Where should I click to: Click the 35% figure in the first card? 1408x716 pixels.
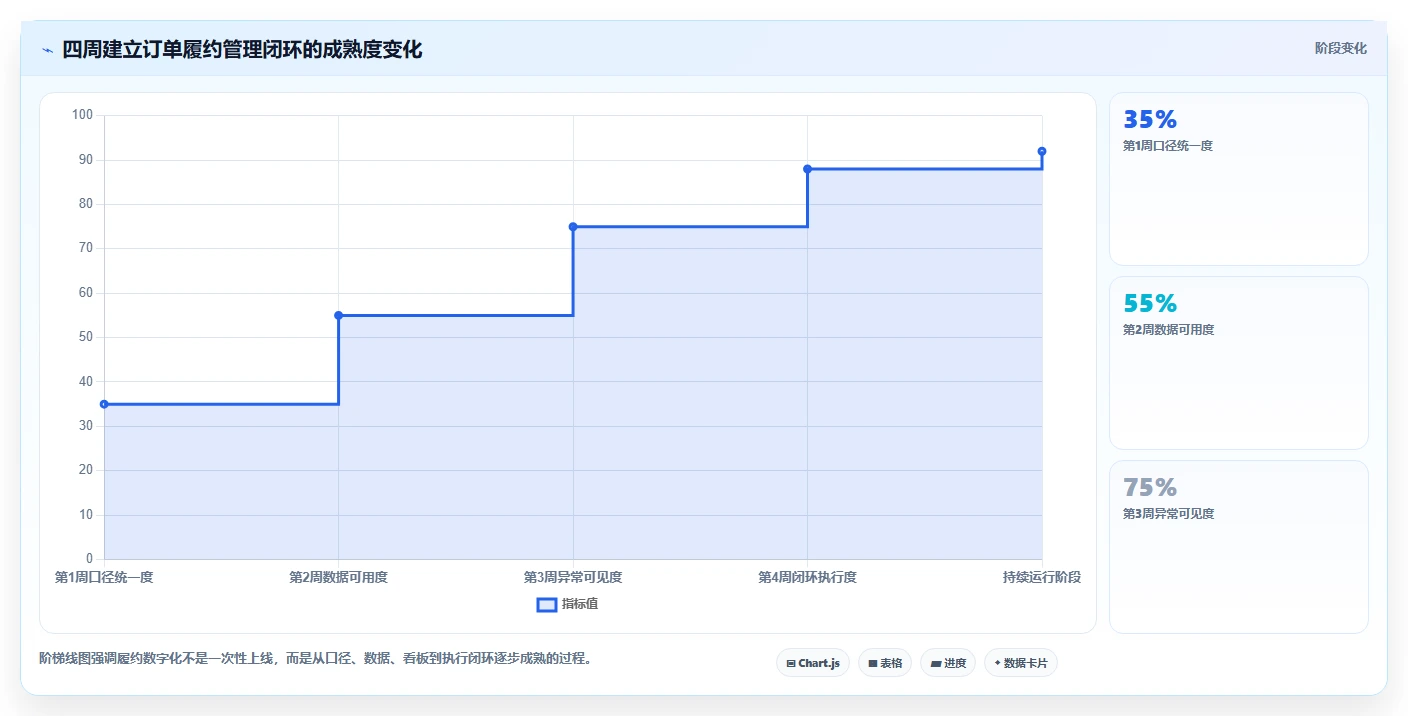[x=1150, y=119]
